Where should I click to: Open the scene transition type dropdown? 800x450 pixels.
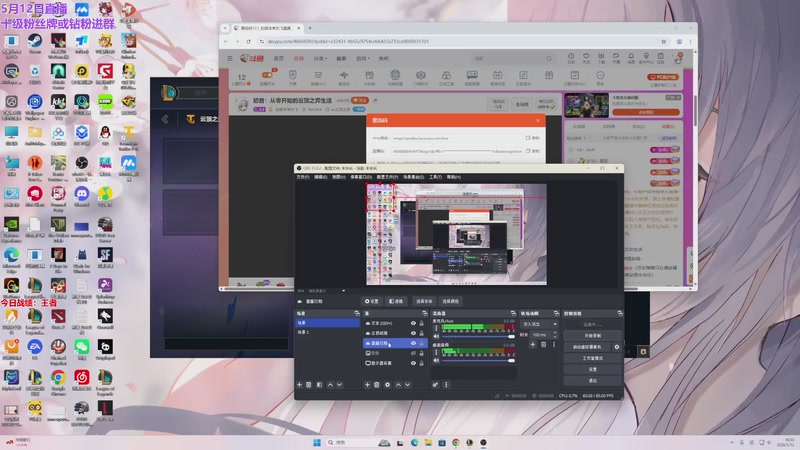pyautogui.click(x=540, y=324)
